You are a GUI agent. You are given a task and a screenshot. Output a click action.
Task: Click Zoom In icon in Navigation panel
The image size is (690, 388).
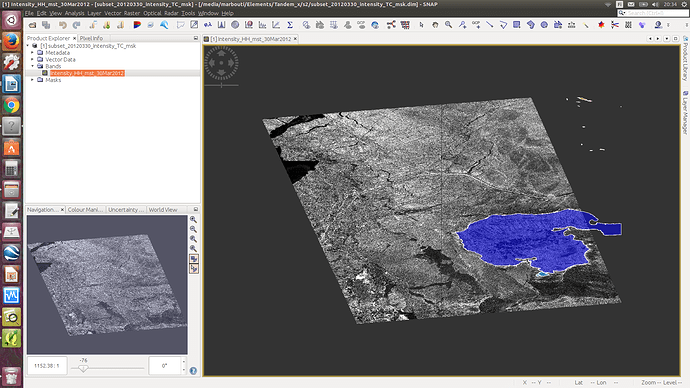click(x=193, y=219)
